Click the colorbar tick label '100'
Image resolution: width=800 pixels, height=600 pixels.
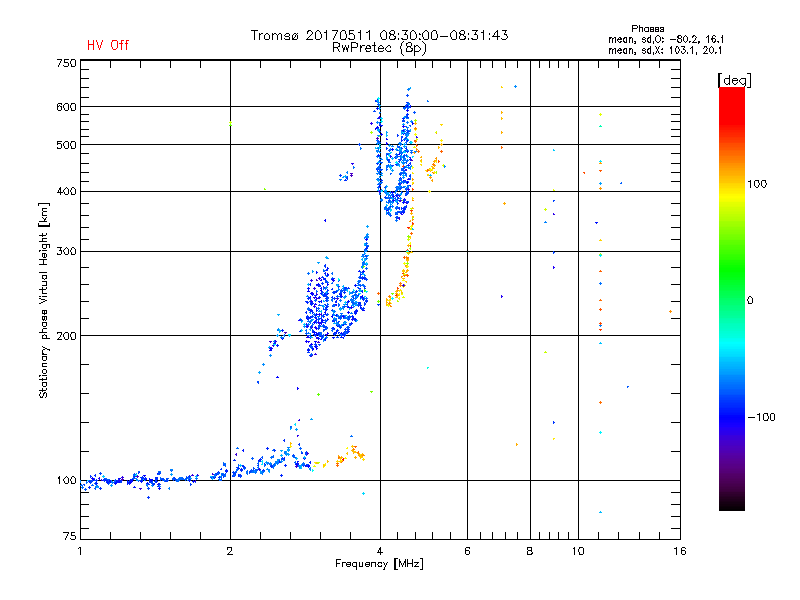pyautogui.click(x=757, y=184)
